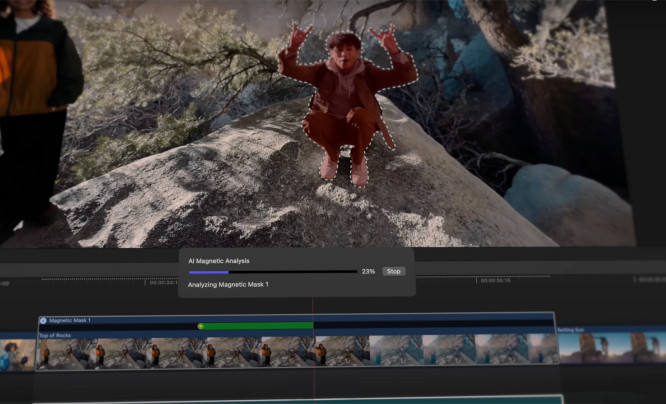Image resolution: width=666 pixels, height=404 pixels.
Task: Click the 'Analyzing Magnetic Mask 1' status text
Action: [228, 285]
